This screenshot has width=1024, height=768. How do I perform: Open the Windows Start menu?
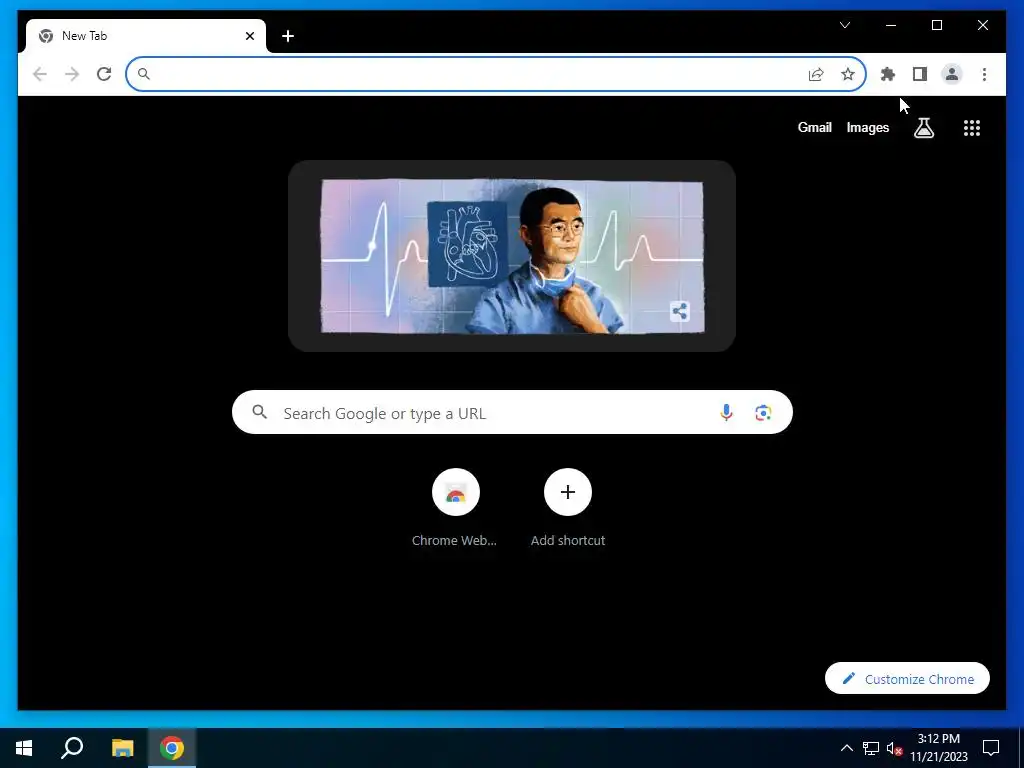click(x=24, y=748)
